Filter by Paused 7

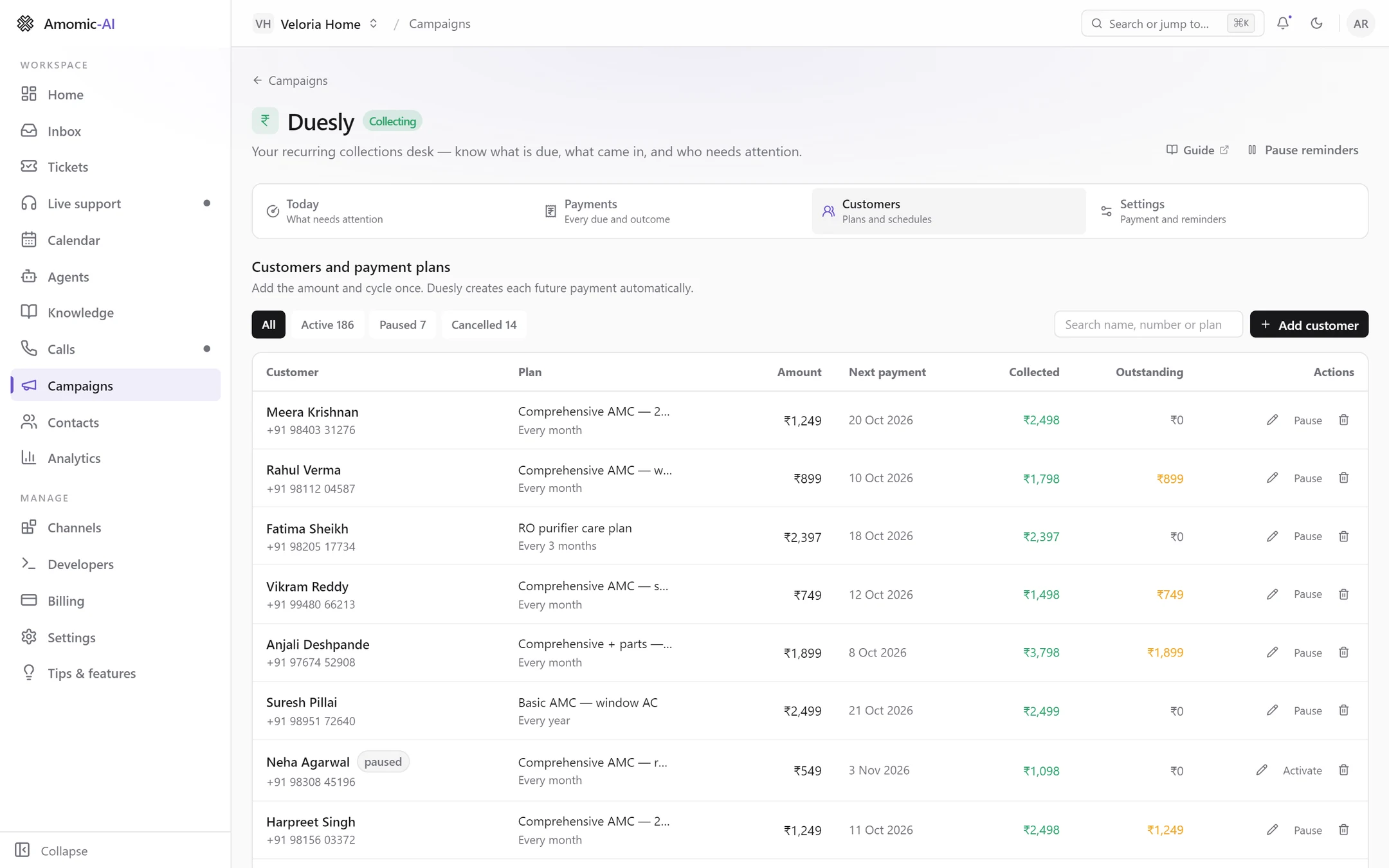tap(403, 325)
